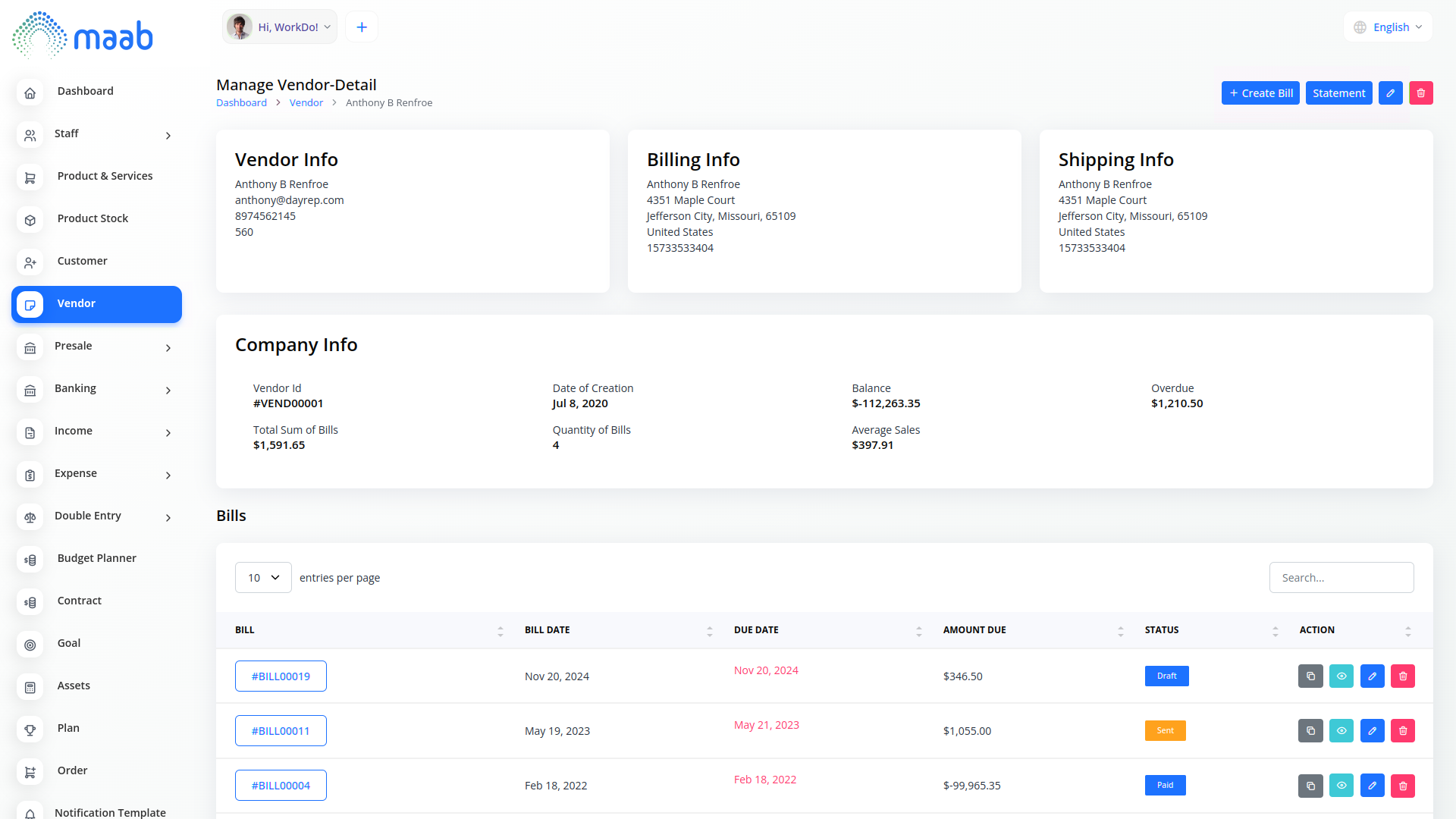This screenshot has height=819, width=1456.
Task: Show bill #BILL00011 with eye icon
Action: click(1341, 731)
